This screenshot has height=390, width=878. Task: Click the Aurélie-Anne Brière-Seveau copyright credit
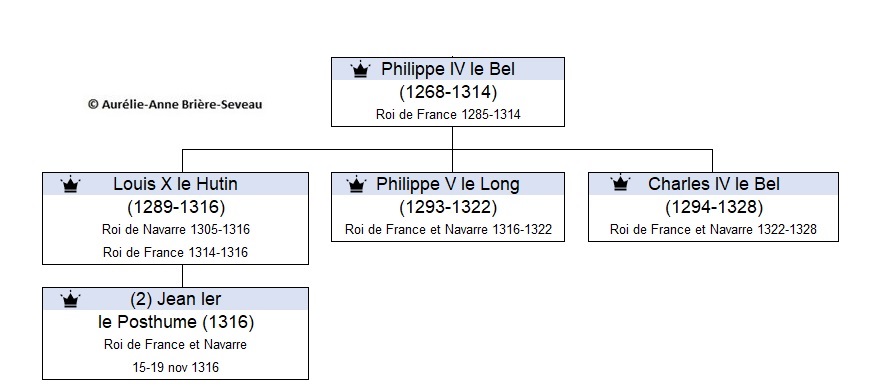coord(175,104)
